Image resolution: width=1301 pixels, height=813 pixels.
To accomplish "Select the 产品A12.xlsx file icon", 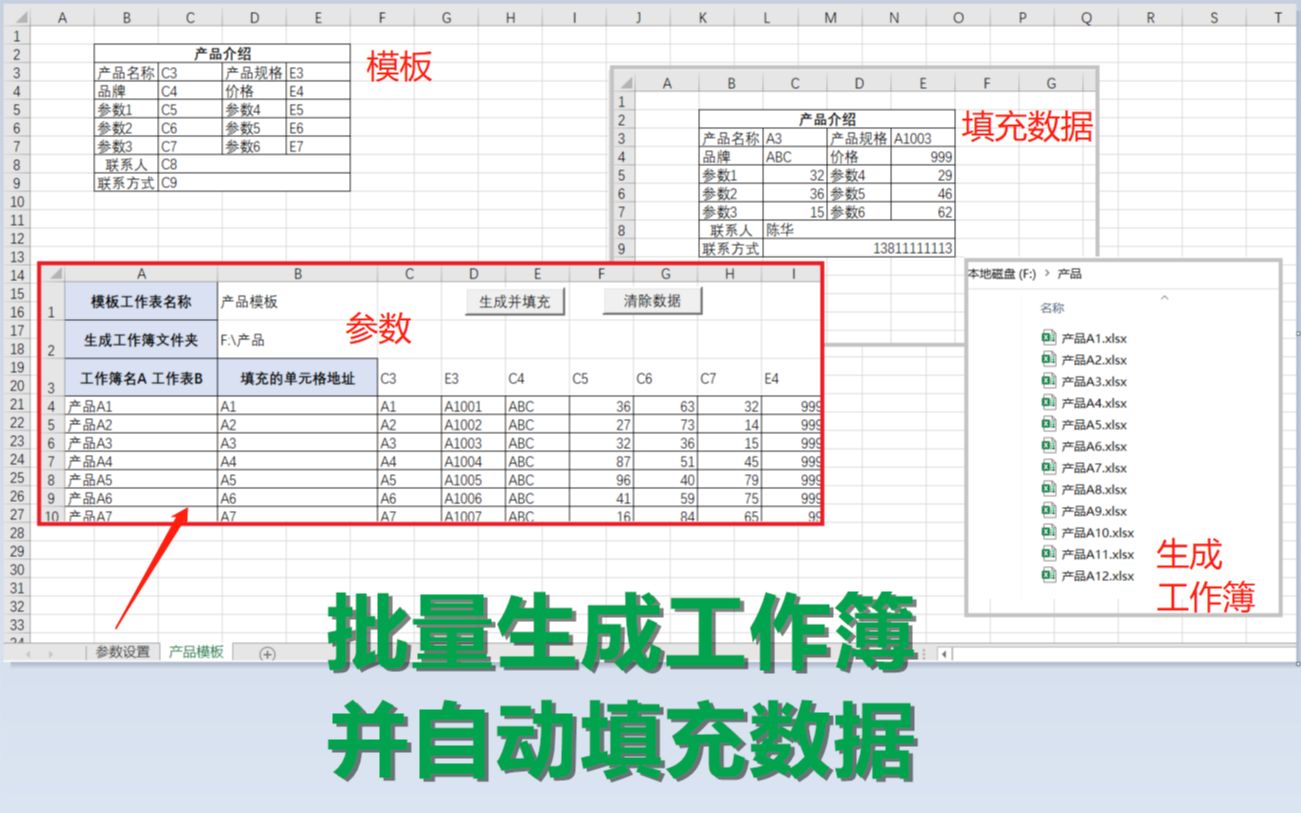I will (1049, 575).
